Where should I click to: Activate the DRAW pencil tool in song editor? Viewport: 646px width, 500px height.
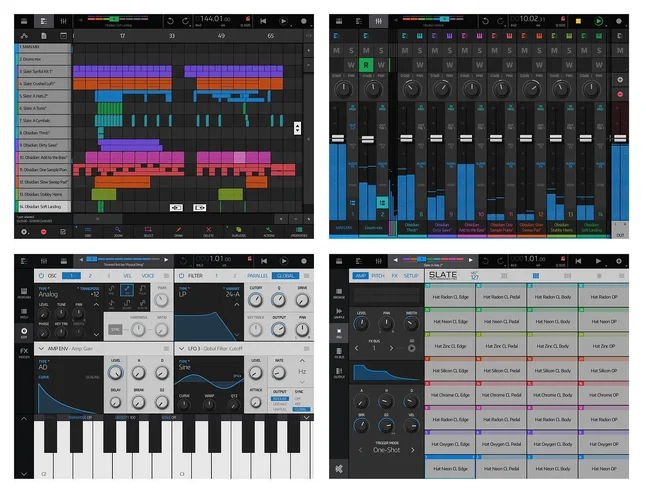(x=178, y=231)
